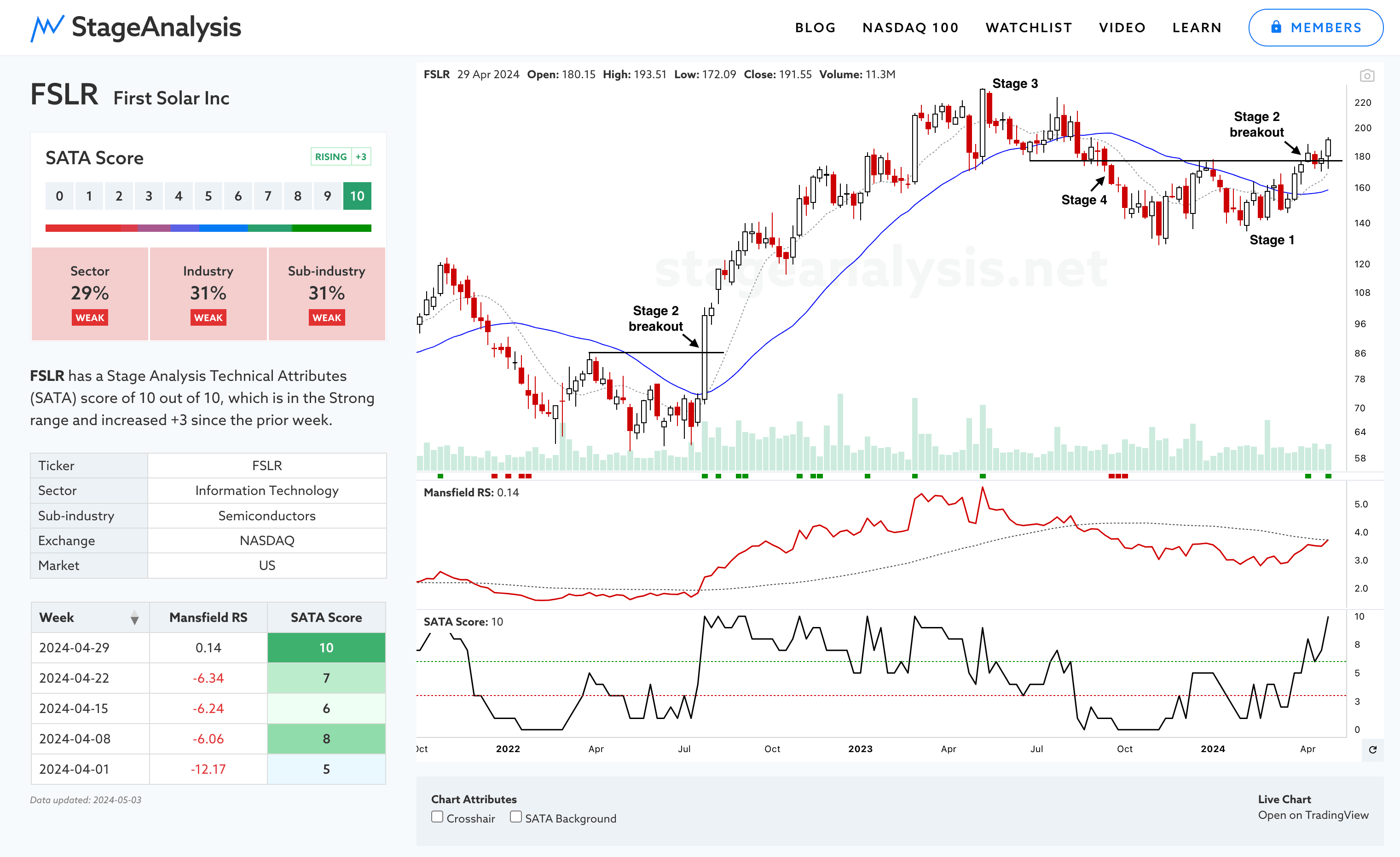Click the FSLR ticker table cell
The height and width of the screenshot is (857, 1400).
point(267,466)
